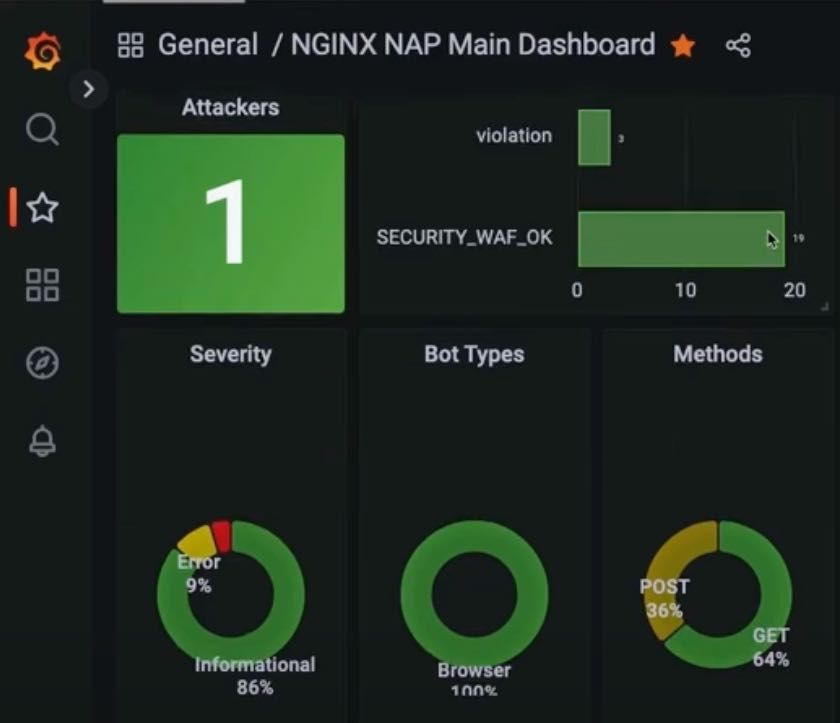Viewport: 840px width, 723px height.
Task: Click the violation bar in chart
Action: (594, 138)
